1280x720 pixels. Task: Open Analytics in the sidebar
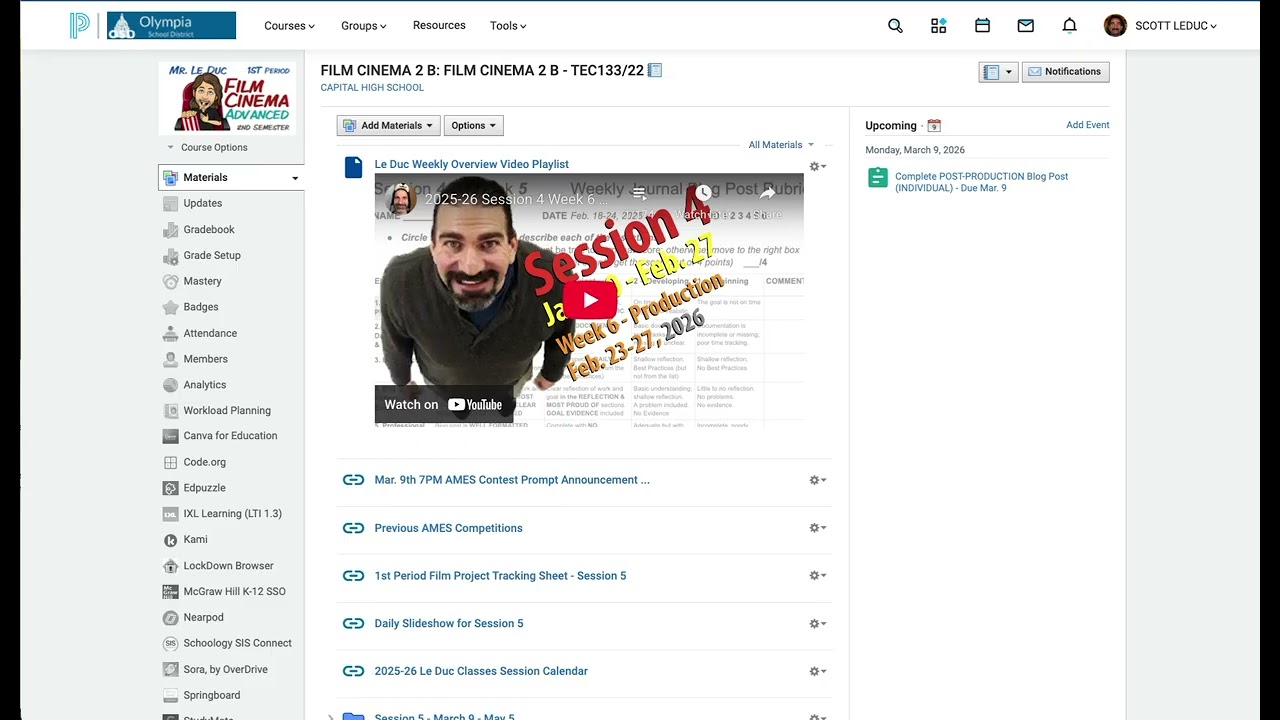coord(205,385)
